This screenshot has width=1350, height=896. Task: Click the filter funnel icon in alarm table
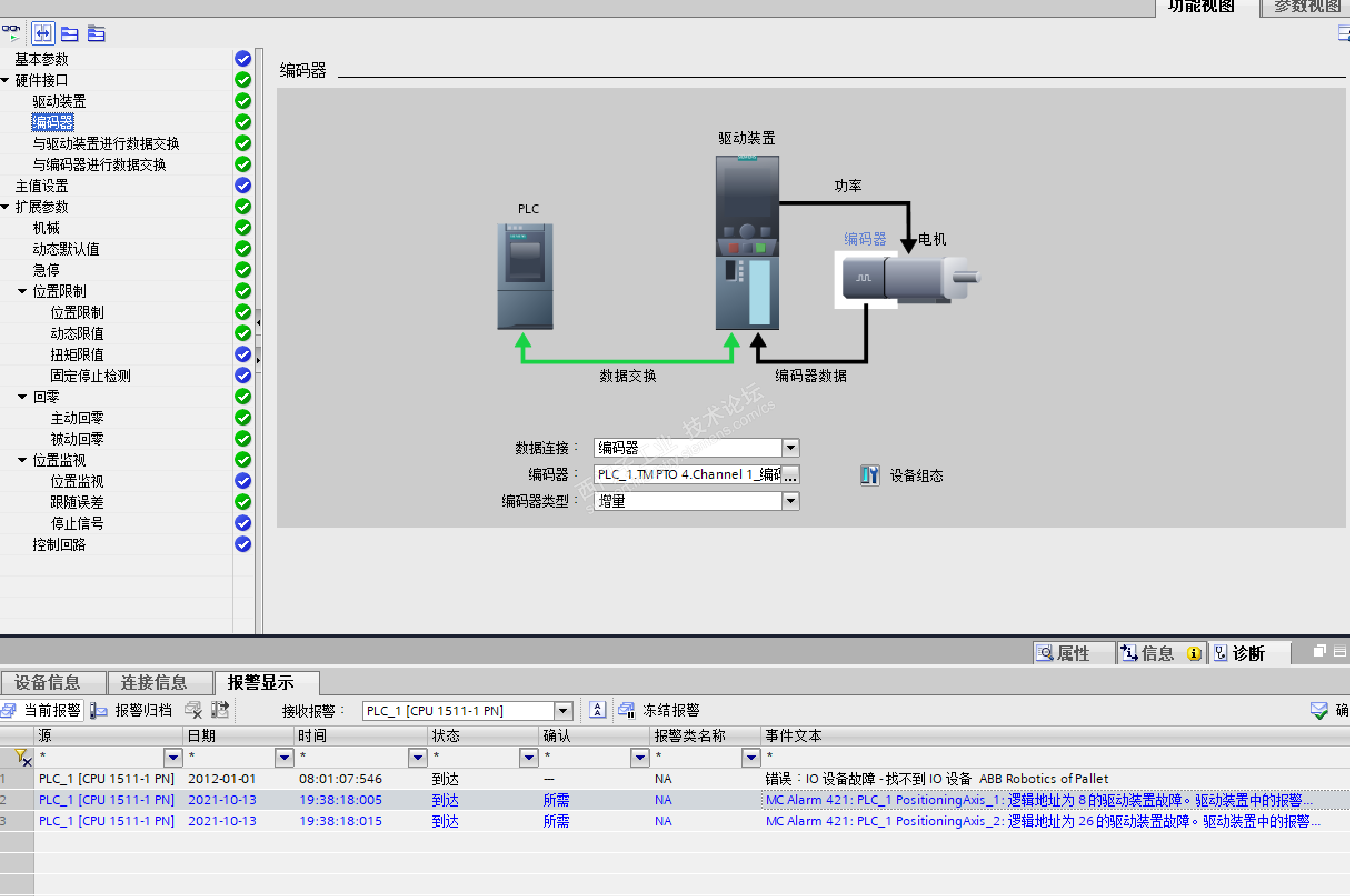(x=22, y=757)
